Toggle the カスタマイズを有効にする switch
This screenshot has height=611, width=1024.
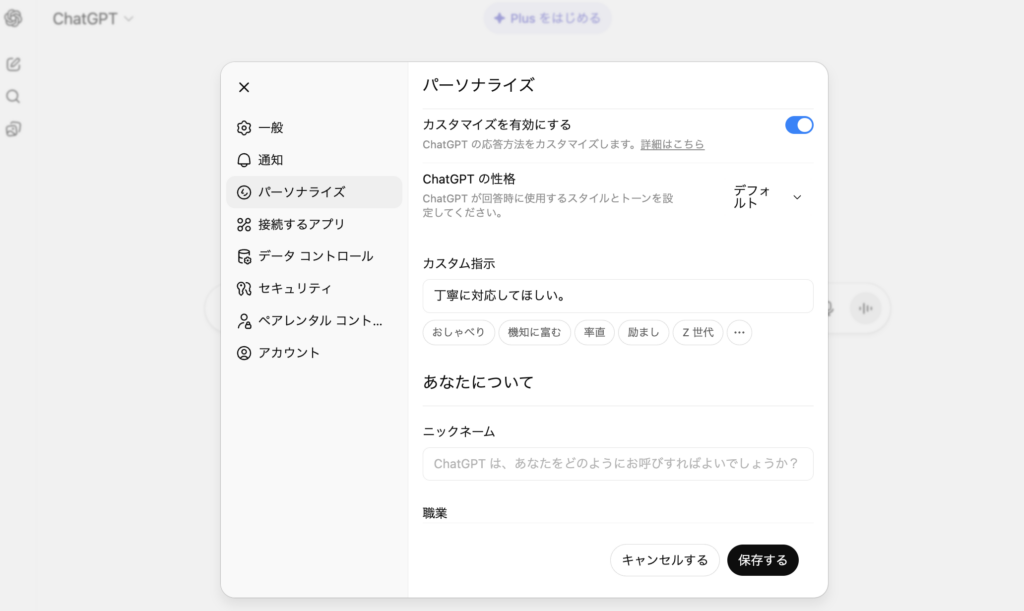coord(799,125)
